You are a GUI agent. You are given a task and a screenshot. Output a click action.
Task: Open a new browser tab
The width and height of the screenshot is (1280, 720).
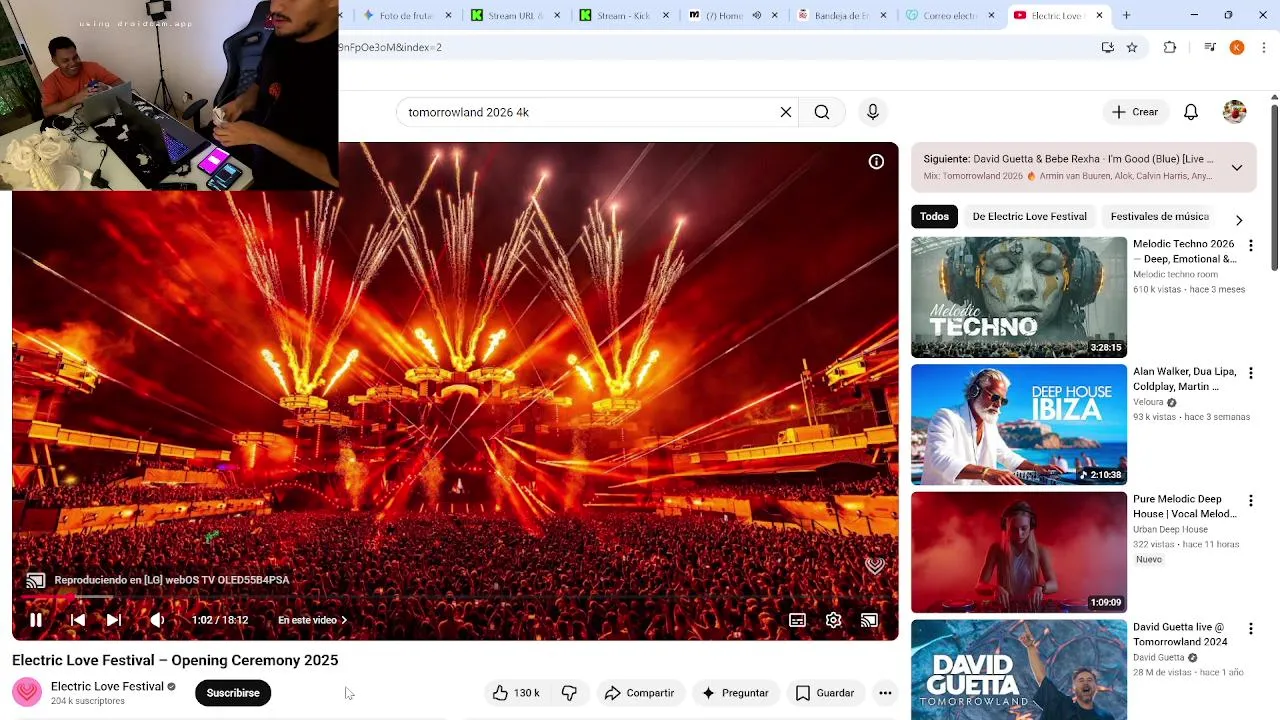(1126, 15)
